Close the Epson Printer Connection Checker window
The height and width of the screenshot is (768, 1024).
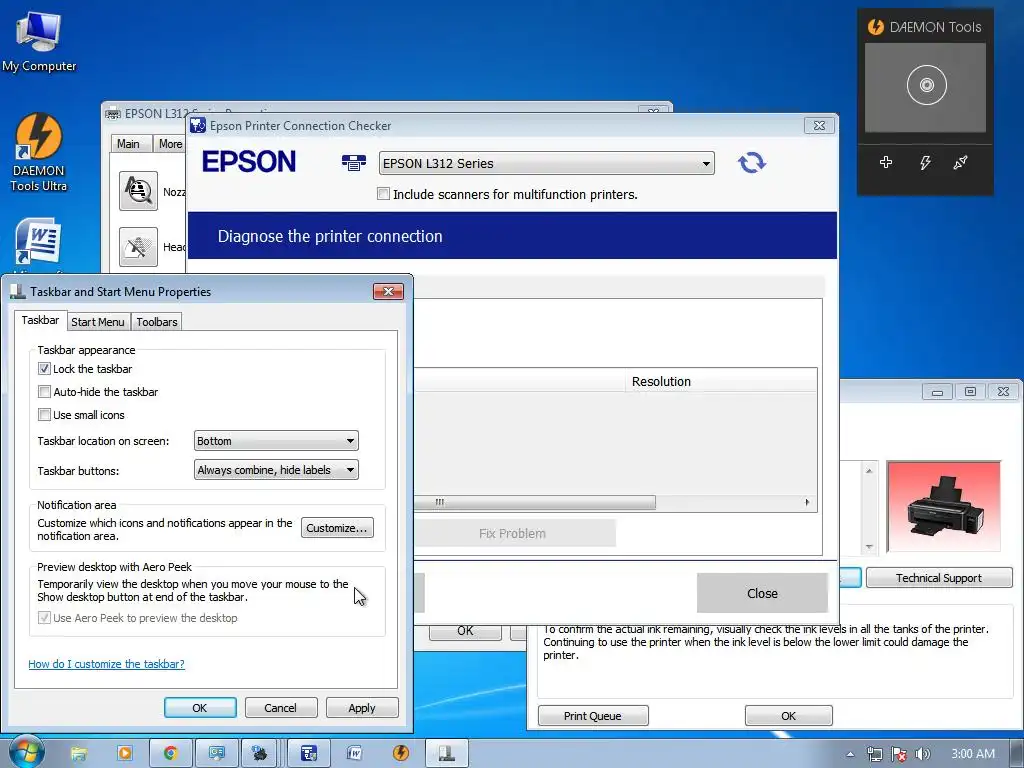pyautogui.click(x=820, y=125)
